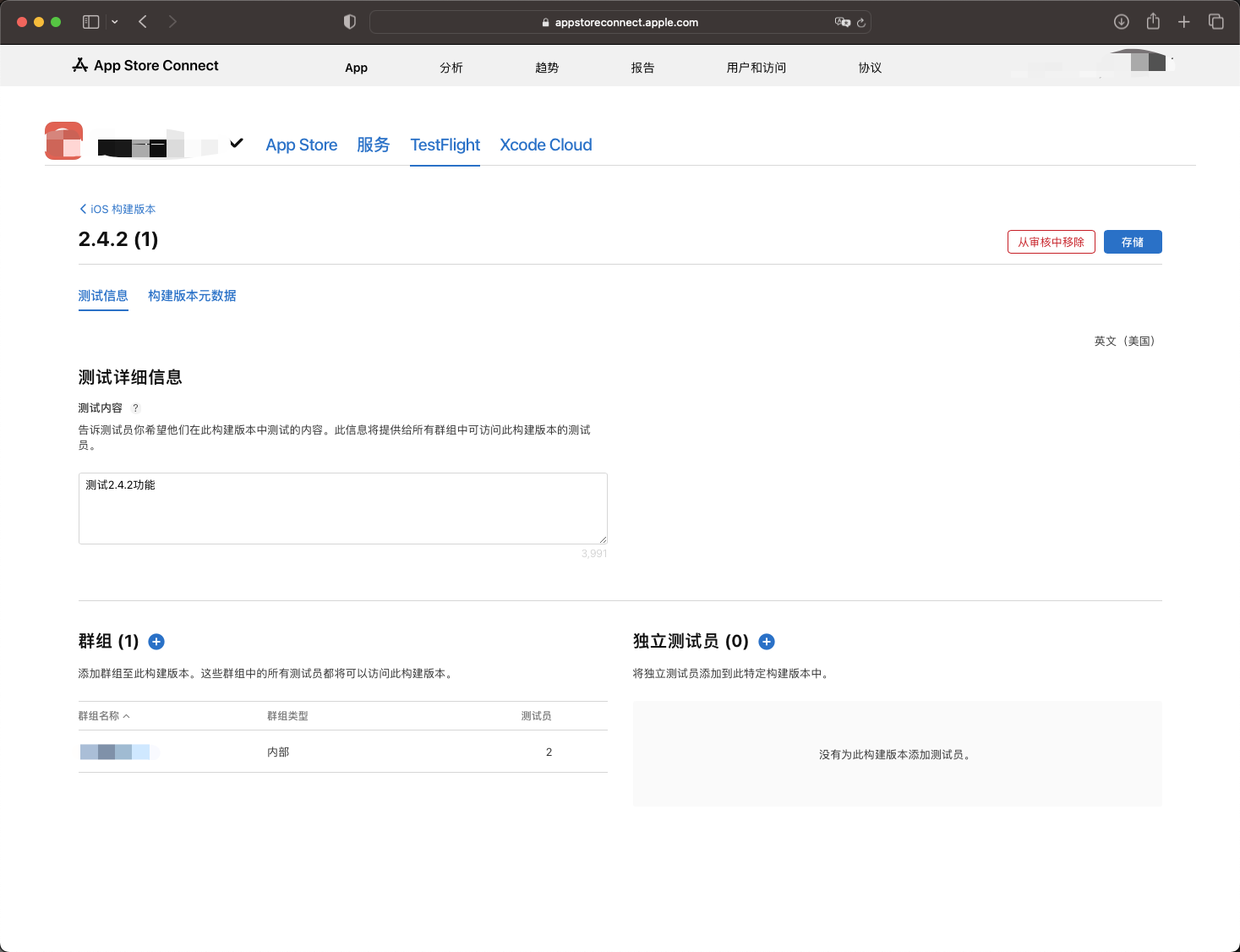1240x952 pixels.
Task: Go back with the Safari back arrow
Action: [x=143, y=22]
